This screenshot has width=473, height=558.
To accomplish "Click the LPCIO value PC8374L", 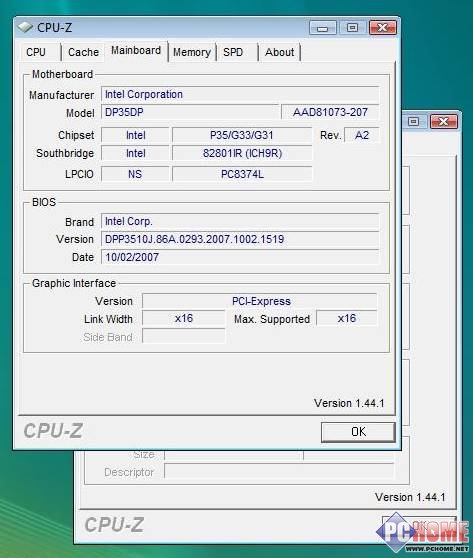I will [242, 174].
